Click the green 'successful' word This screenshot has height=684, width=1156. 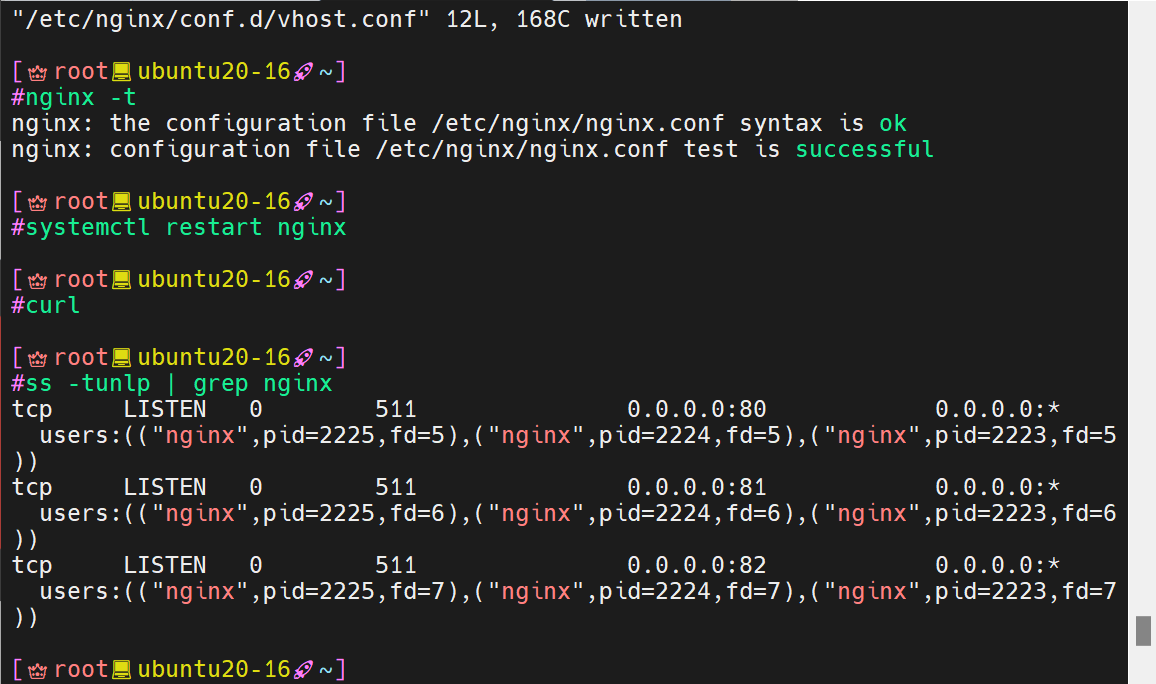[x=865, y=149]
